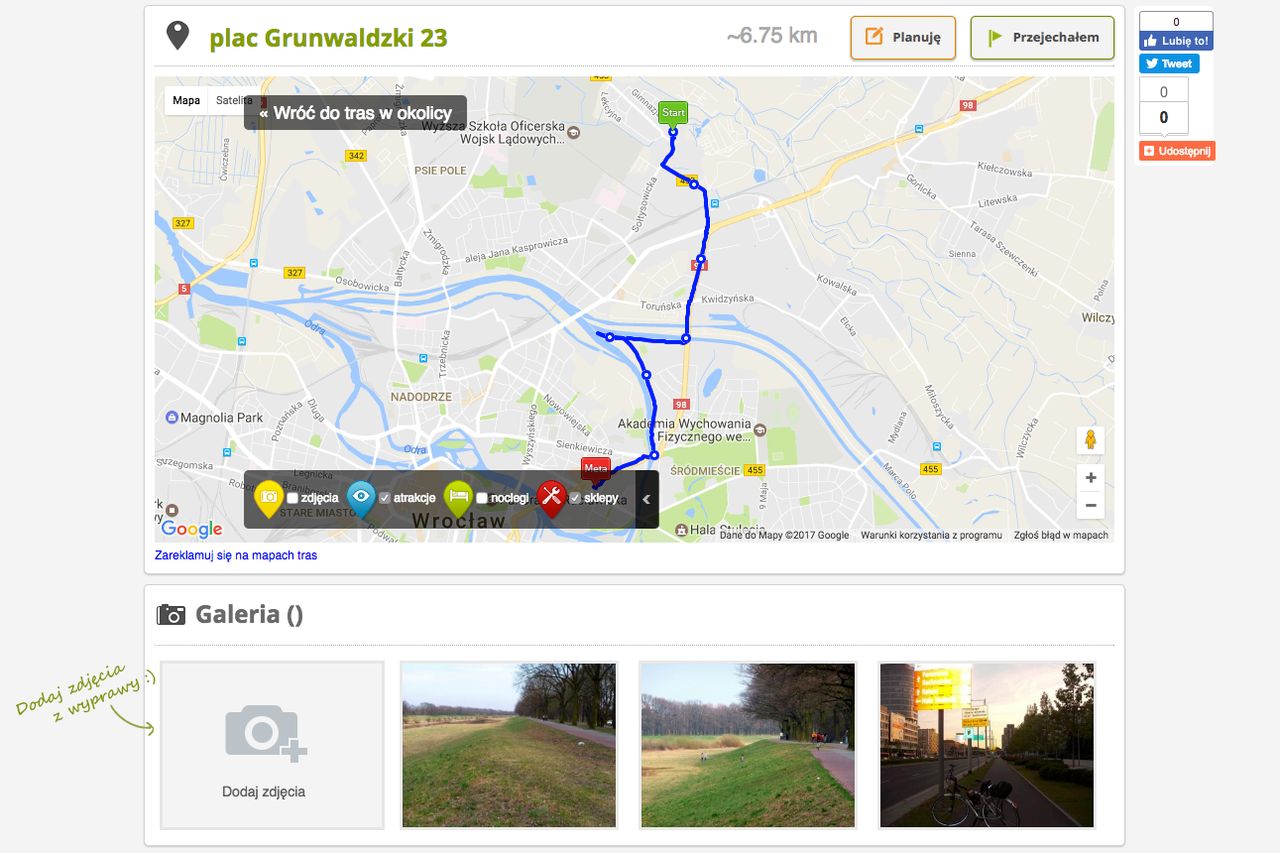Click the red tools shops pin icon
This screenshot has height=853, width=1280.
(x=552, y=498)
